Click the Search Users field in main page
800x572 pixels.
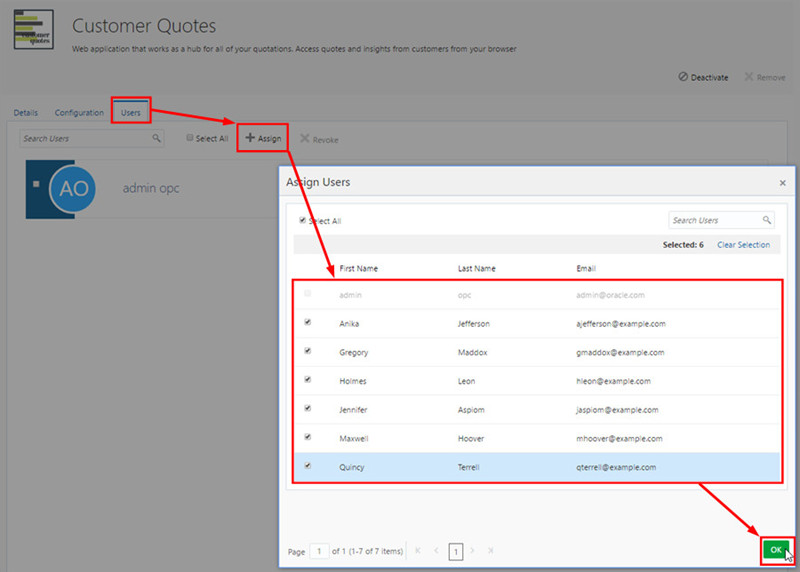click(92, 138)
